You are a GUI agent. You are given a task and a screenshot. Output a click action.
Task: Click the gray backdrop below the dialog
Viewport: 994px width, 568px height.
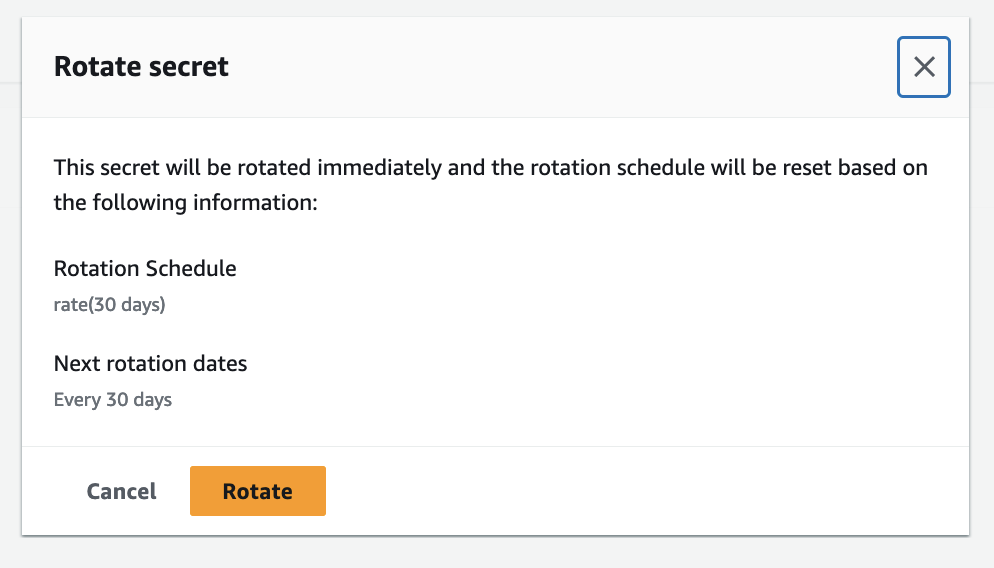[x=500, y=552]
